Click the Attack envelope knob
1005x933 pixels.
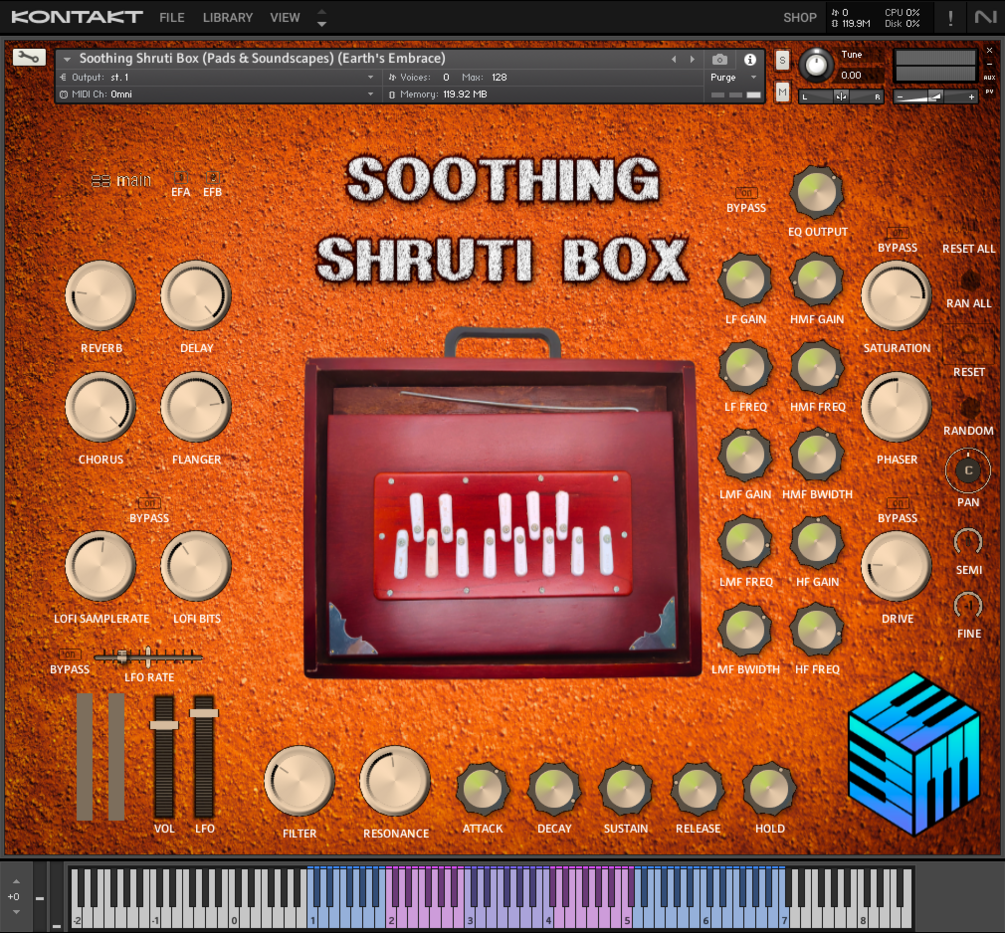[x=483, y=789]
